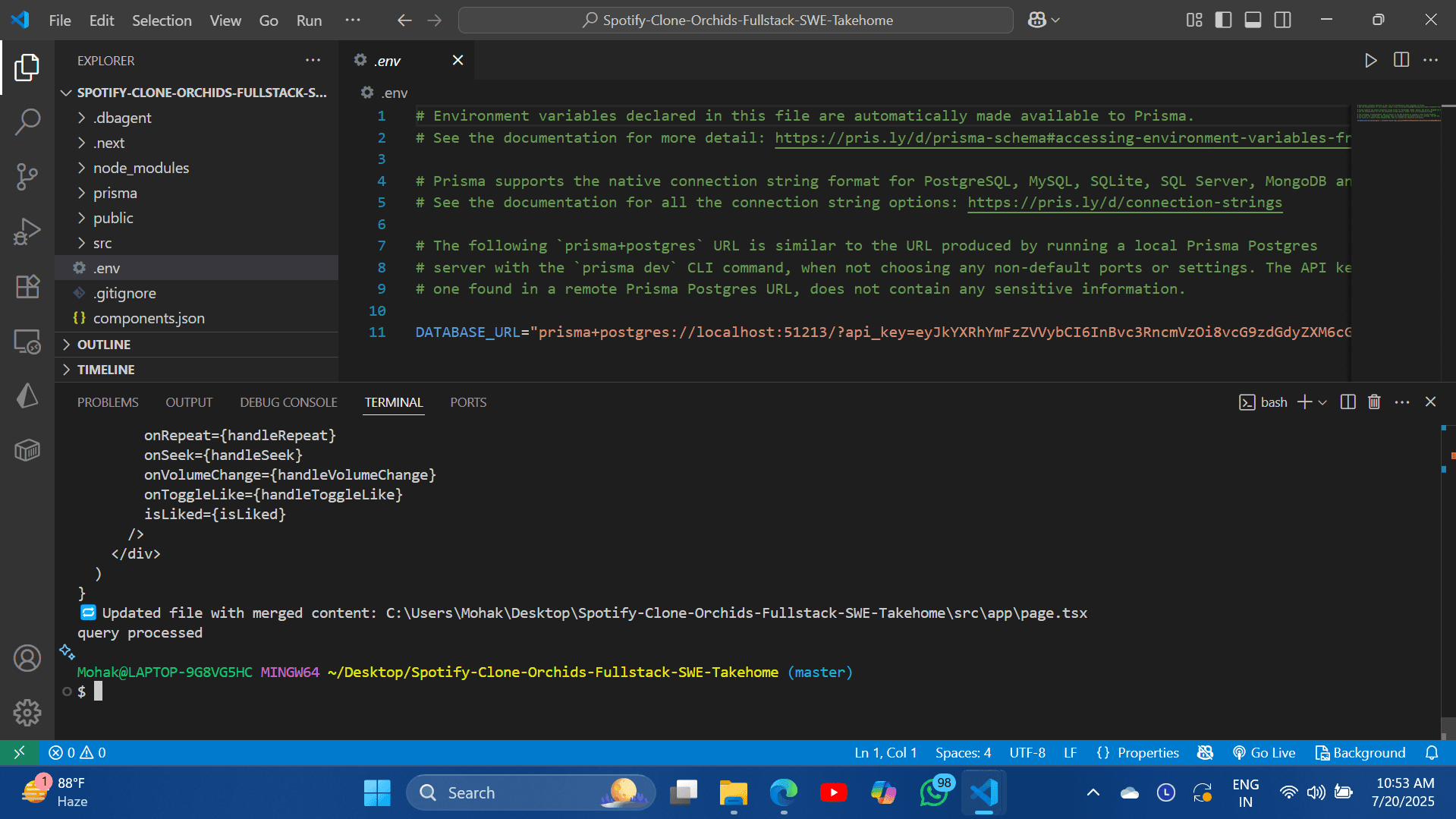Open the Search view in activity bar
Image resolution: width=1456 pixels, height=819 pixels.
click(27, 121)
